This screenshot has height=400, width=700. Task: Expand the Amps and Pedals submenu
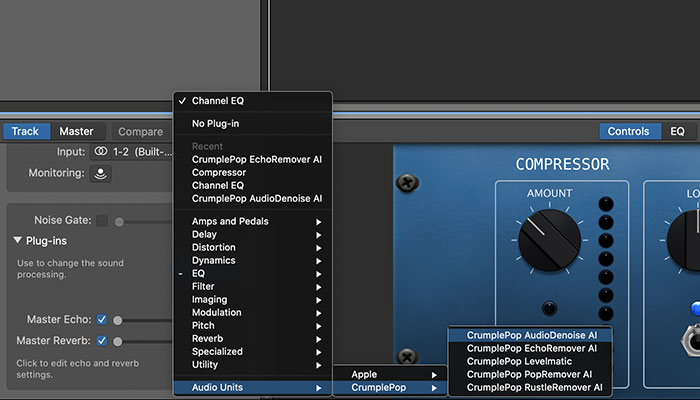pyautogui.click(x=253, y=221)
